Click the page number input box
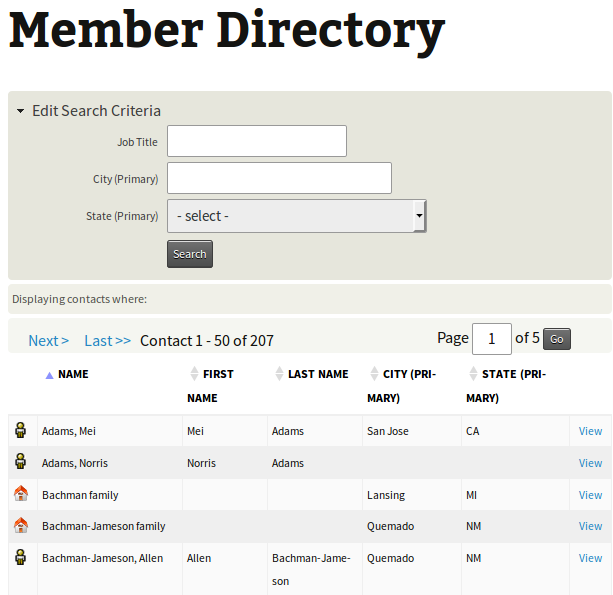Screen dimensions: 613x595 pyautogui.click(x=492, y=339)
